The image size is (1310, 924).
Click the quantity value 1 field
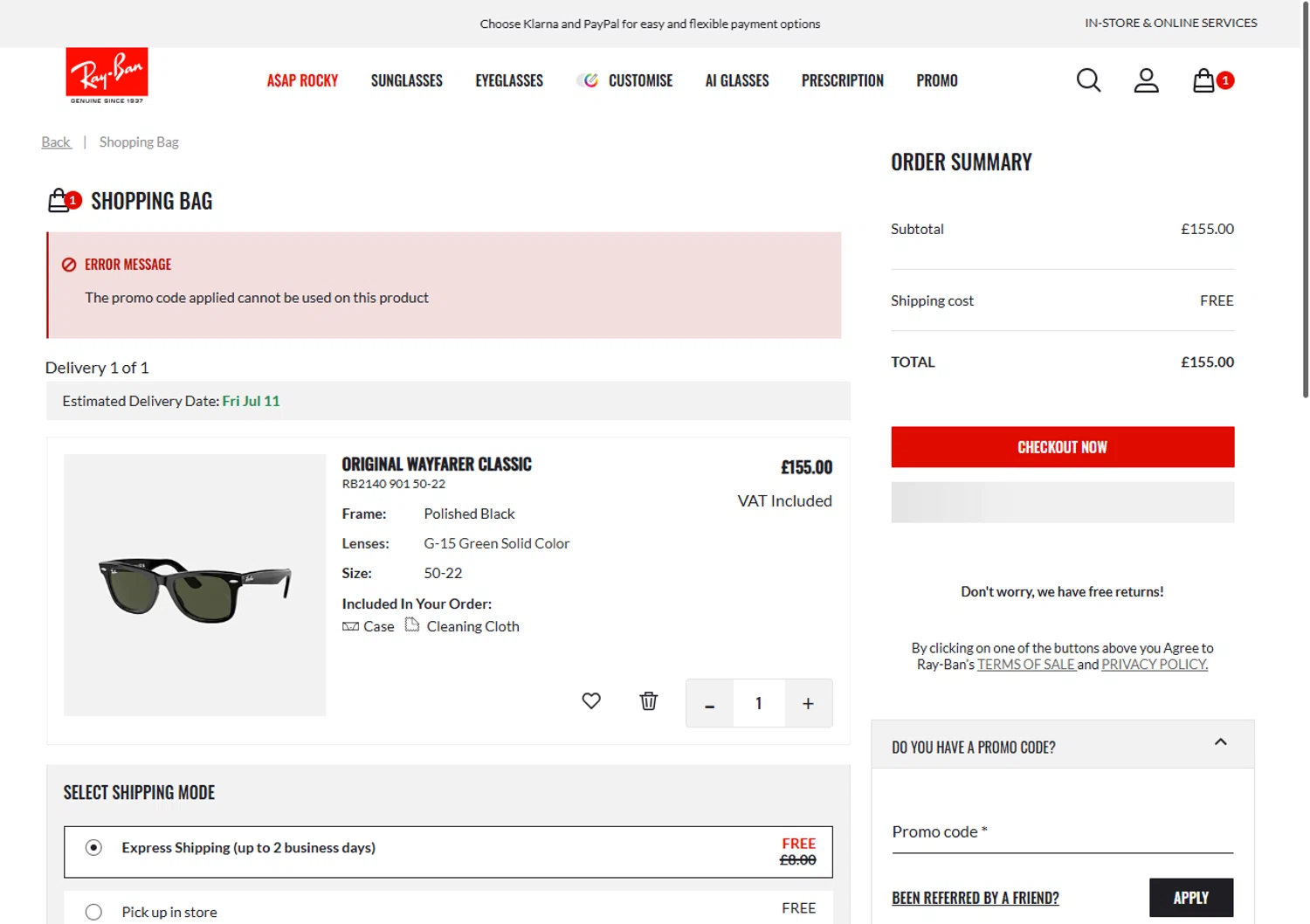[759, 703]
